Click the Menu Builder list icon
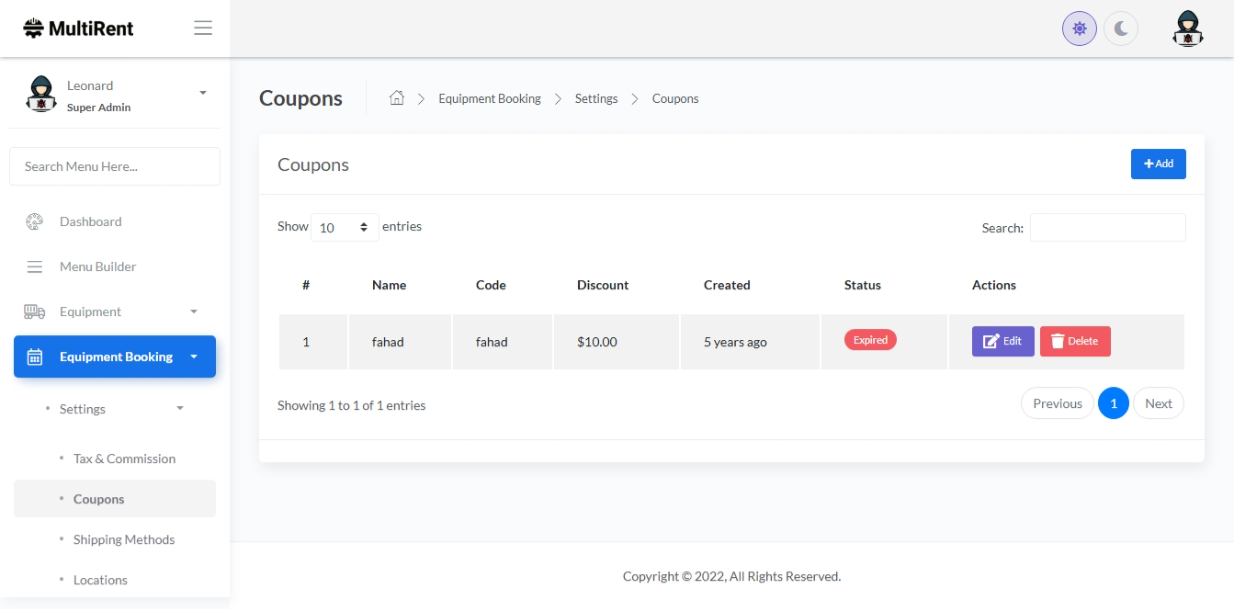Screen dimensions: 1234x609 click(x=34, y=267)
